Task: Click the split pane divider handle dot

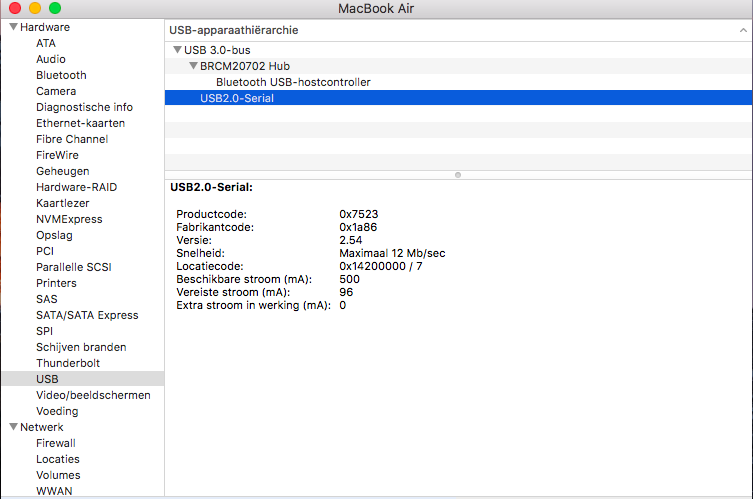Action: point(458,175)
